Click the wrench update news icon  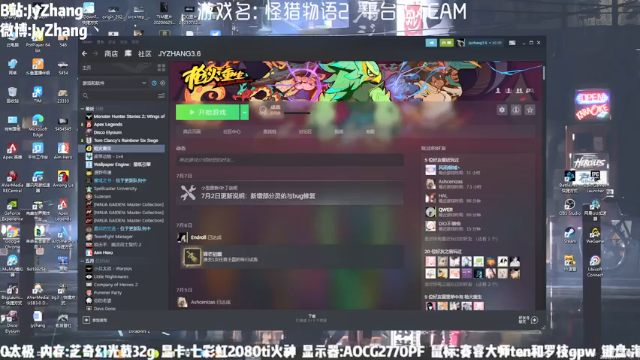[188, 193]
